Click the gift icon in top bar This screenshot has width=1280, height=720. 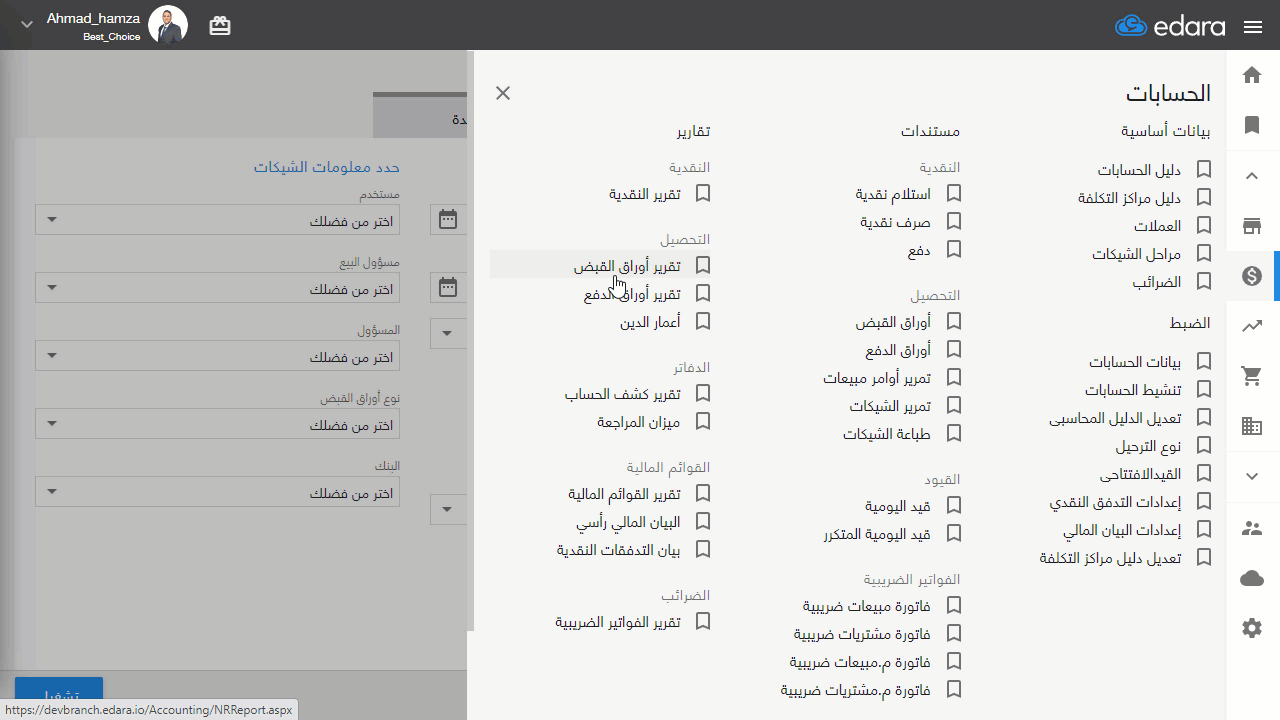coord(220,26)
